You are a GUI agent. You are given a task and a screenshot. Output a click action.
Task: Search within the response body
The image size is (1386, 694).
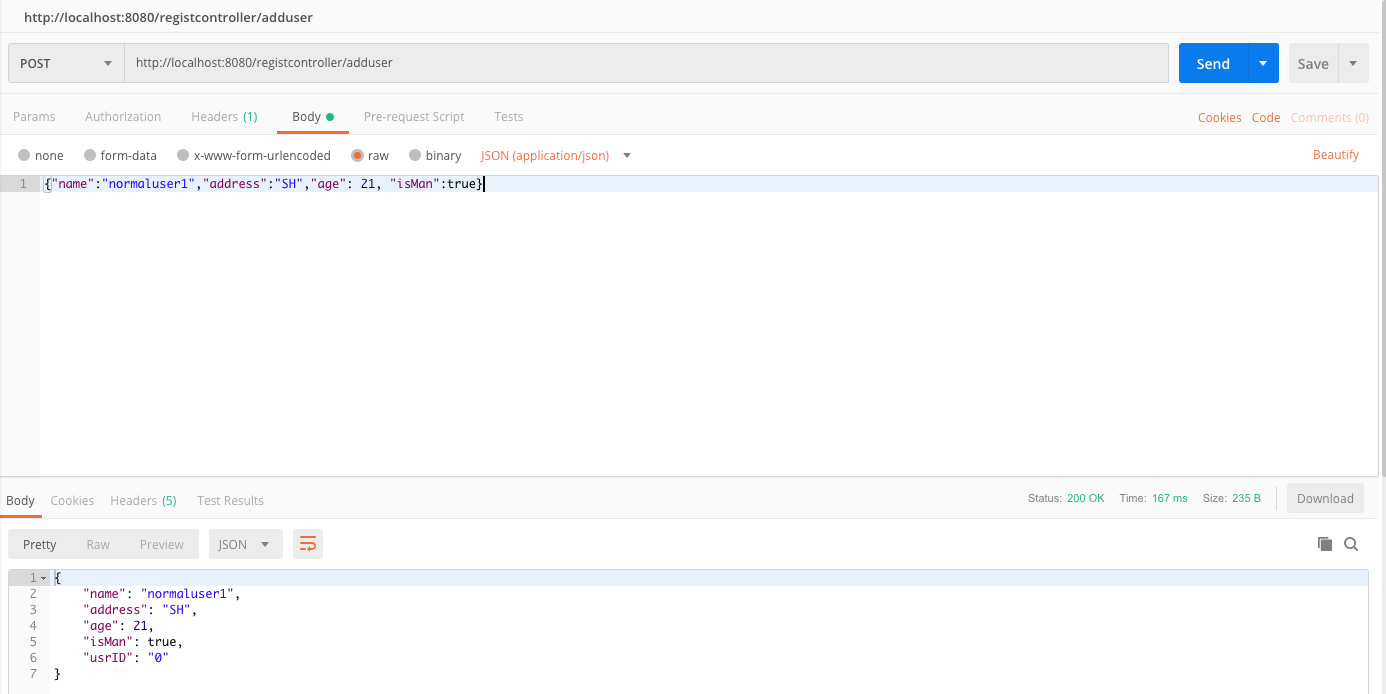tap(1351, 544)
